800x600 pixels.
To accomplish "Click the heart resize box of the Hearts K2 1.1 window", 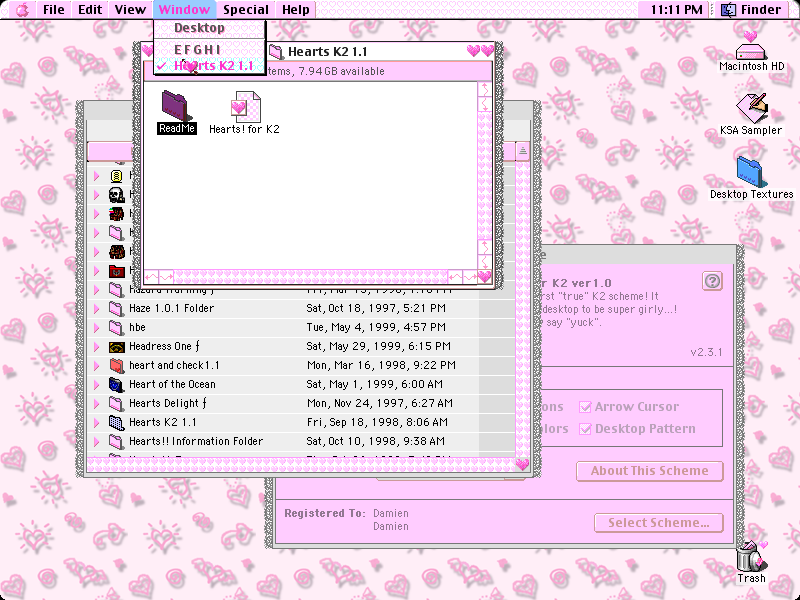I will click(485, 277).
